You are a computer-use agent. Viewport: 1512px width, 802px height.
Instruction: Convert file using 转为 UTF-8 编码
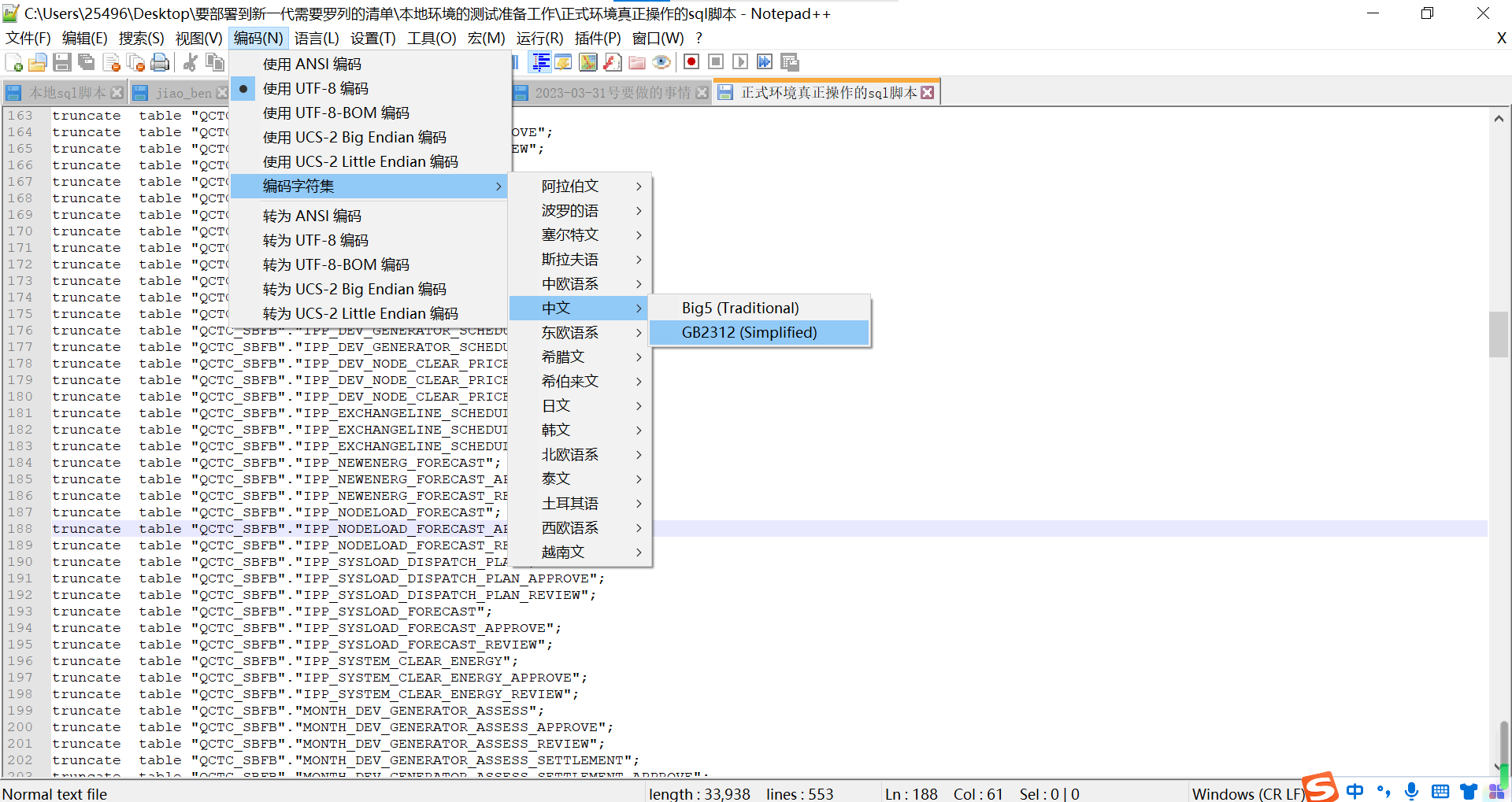[370, 240]
